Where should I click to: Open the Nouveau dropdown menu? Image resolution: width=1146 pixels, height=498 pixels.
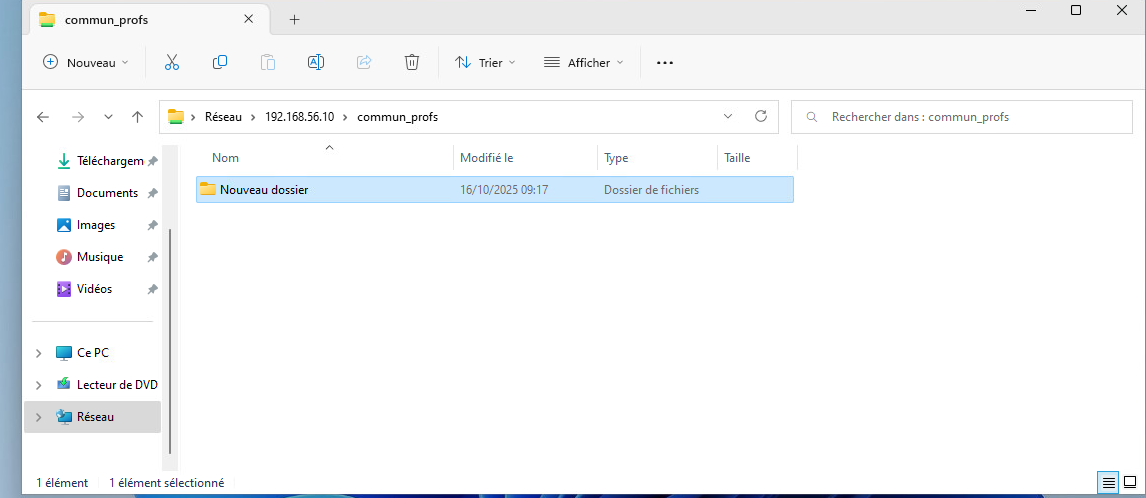(x=86, y=62)
